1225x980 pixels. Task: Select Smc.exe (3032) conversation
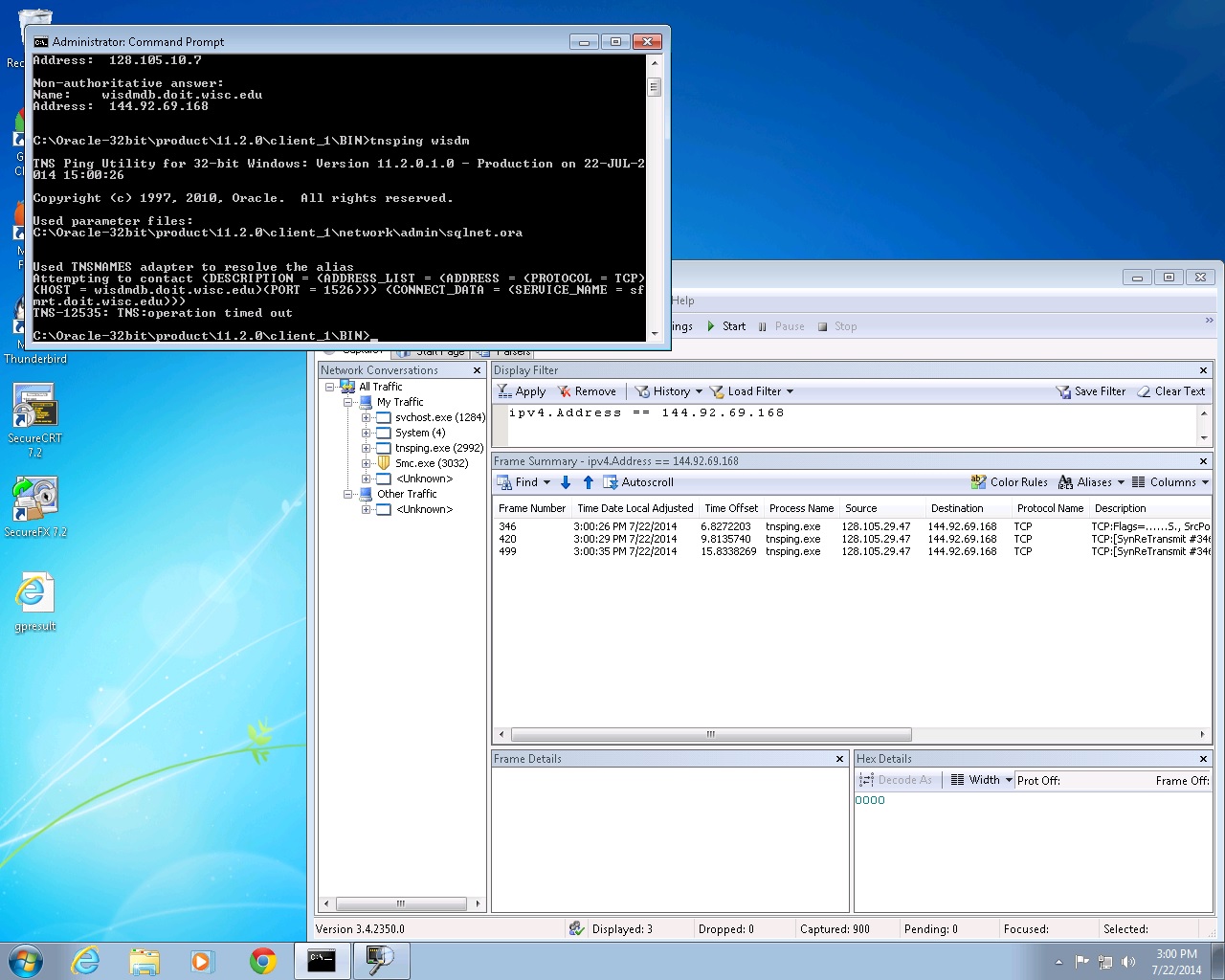pos(432,463)
